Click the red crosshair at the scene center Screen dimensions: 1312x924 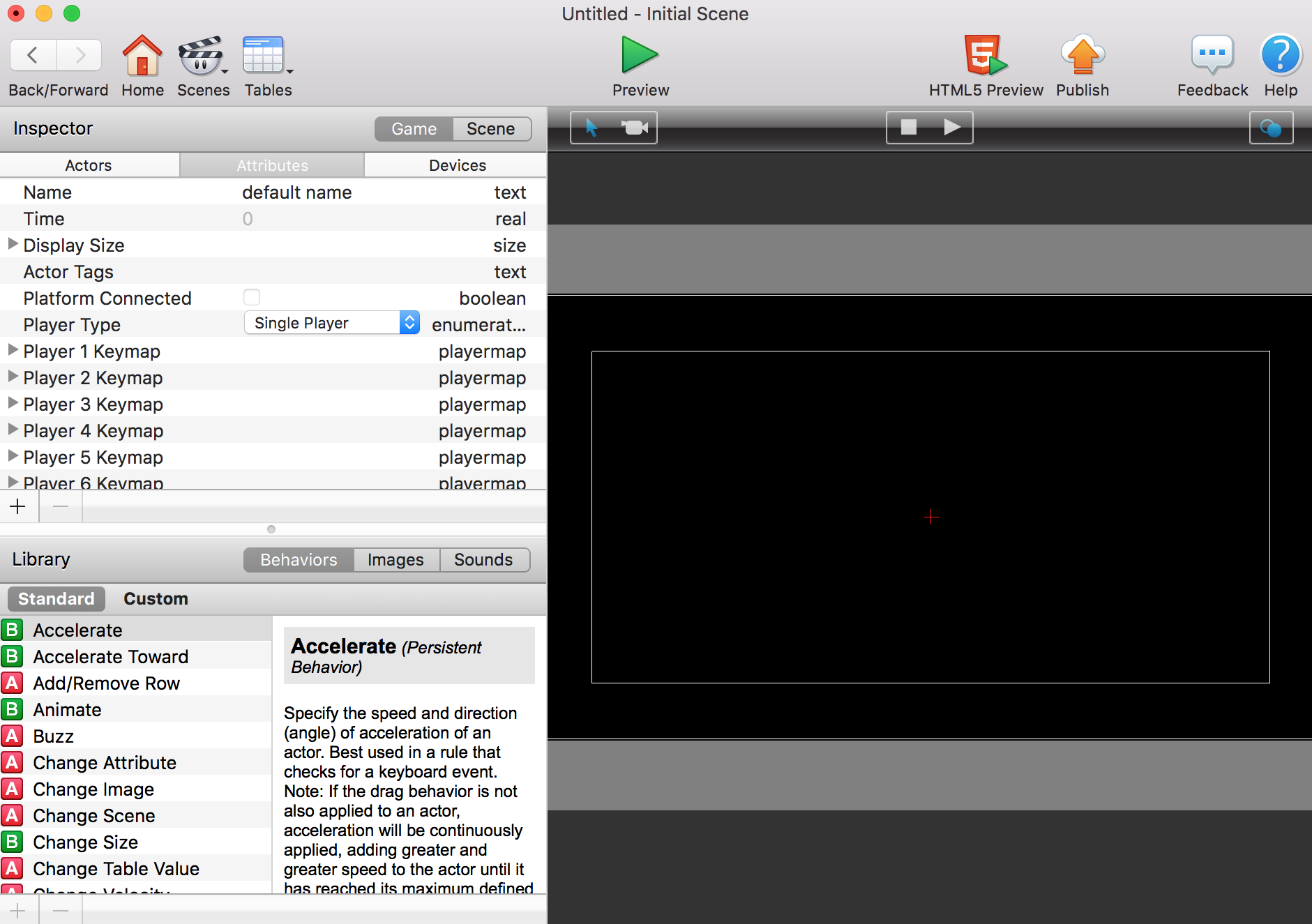point(931,517)
